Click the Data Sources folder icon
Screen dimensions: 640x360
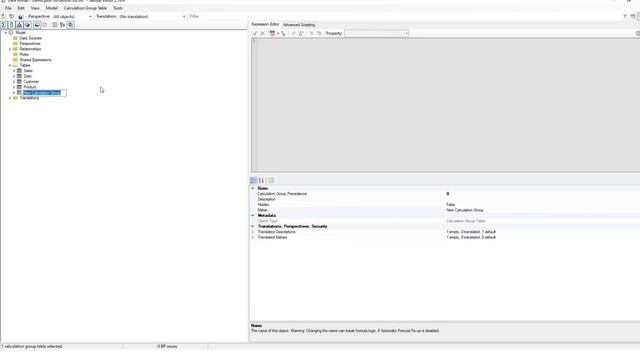(x=15, y=38)
